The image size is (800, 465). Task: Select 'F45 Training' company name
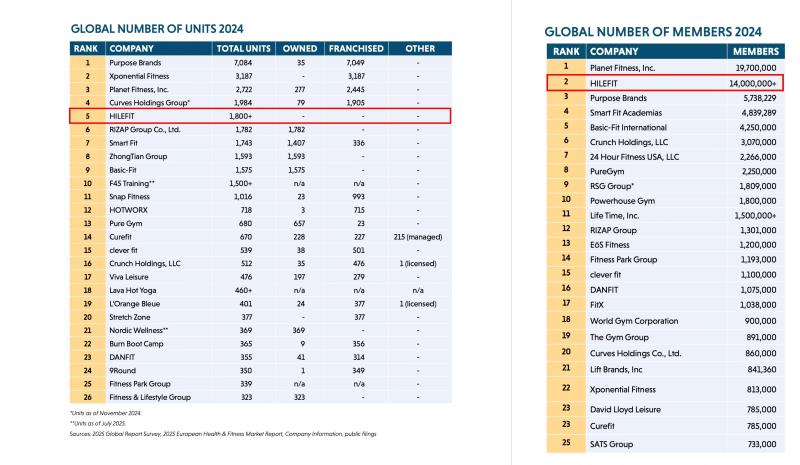point(132,183)
